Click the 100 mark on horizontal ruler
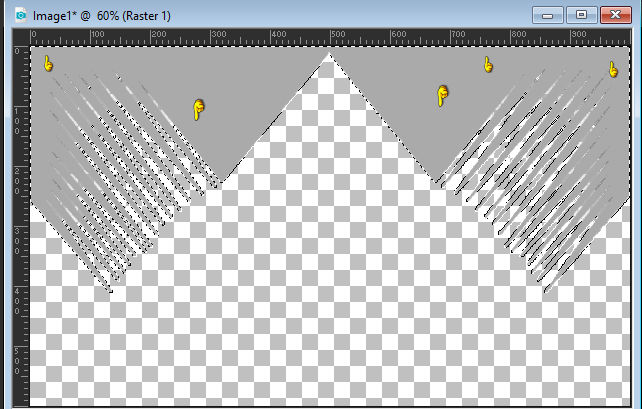Screen dimensions: 642x409 [97, 34]
